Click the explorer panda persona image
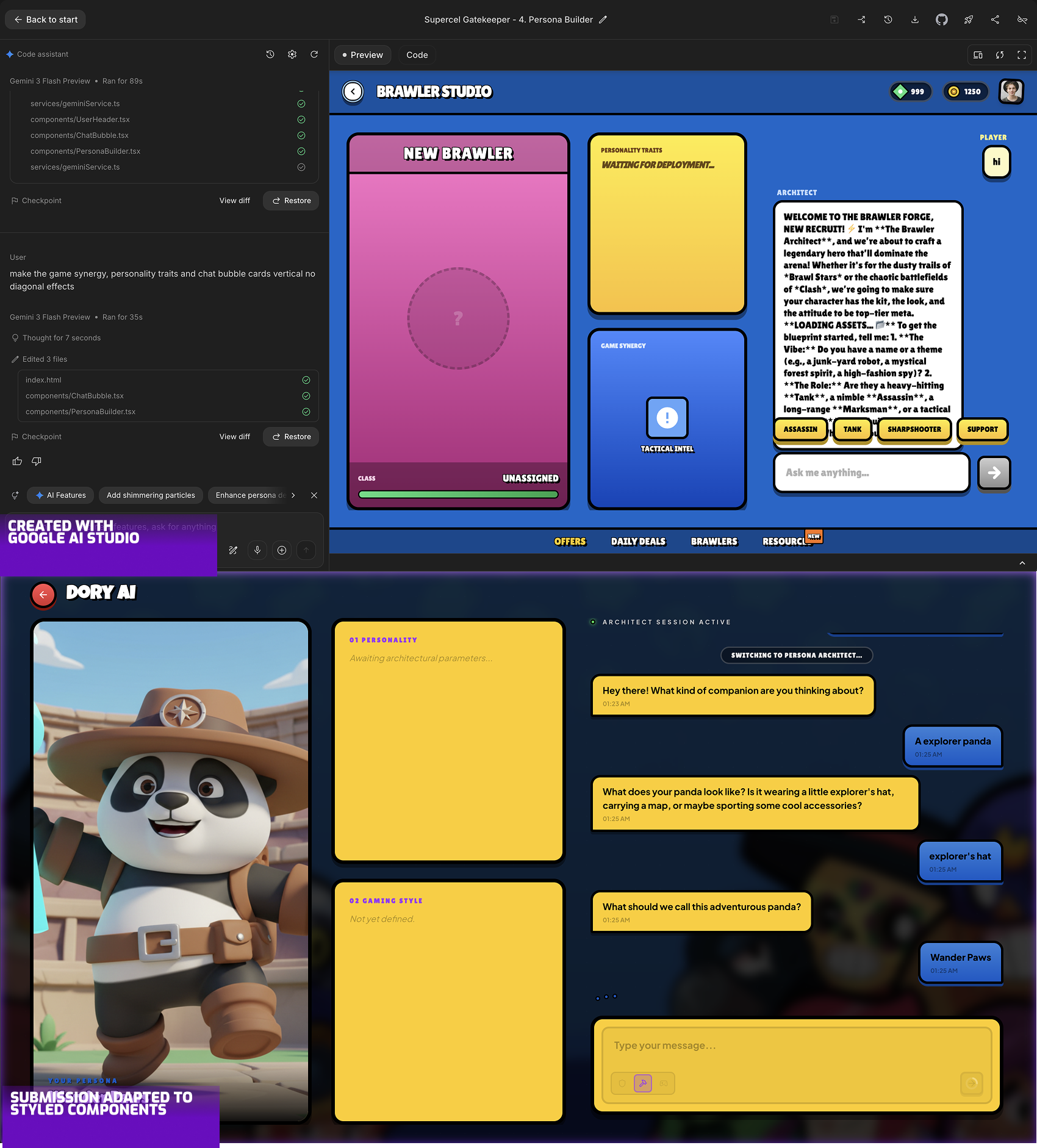 [171, 871]
